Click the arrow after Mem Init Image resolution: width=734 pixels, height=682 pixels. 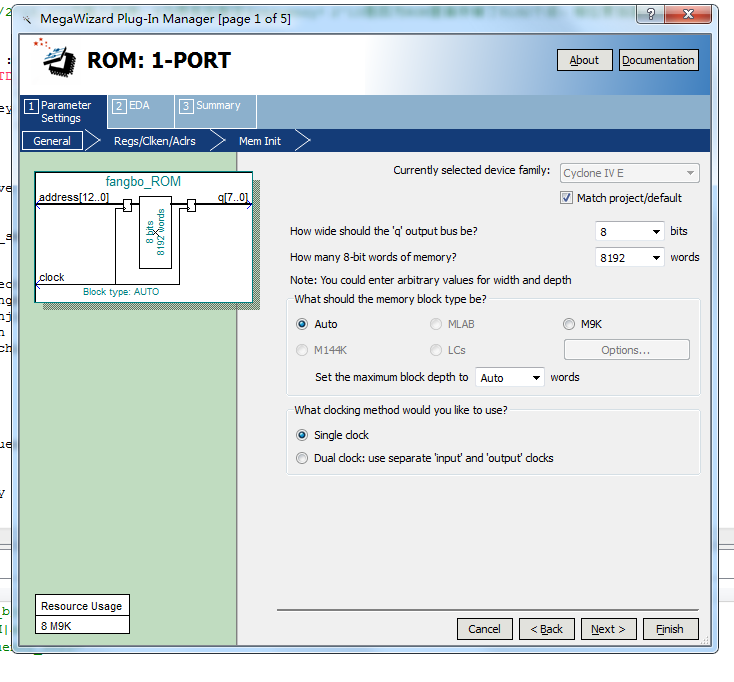tap(302, 140)
